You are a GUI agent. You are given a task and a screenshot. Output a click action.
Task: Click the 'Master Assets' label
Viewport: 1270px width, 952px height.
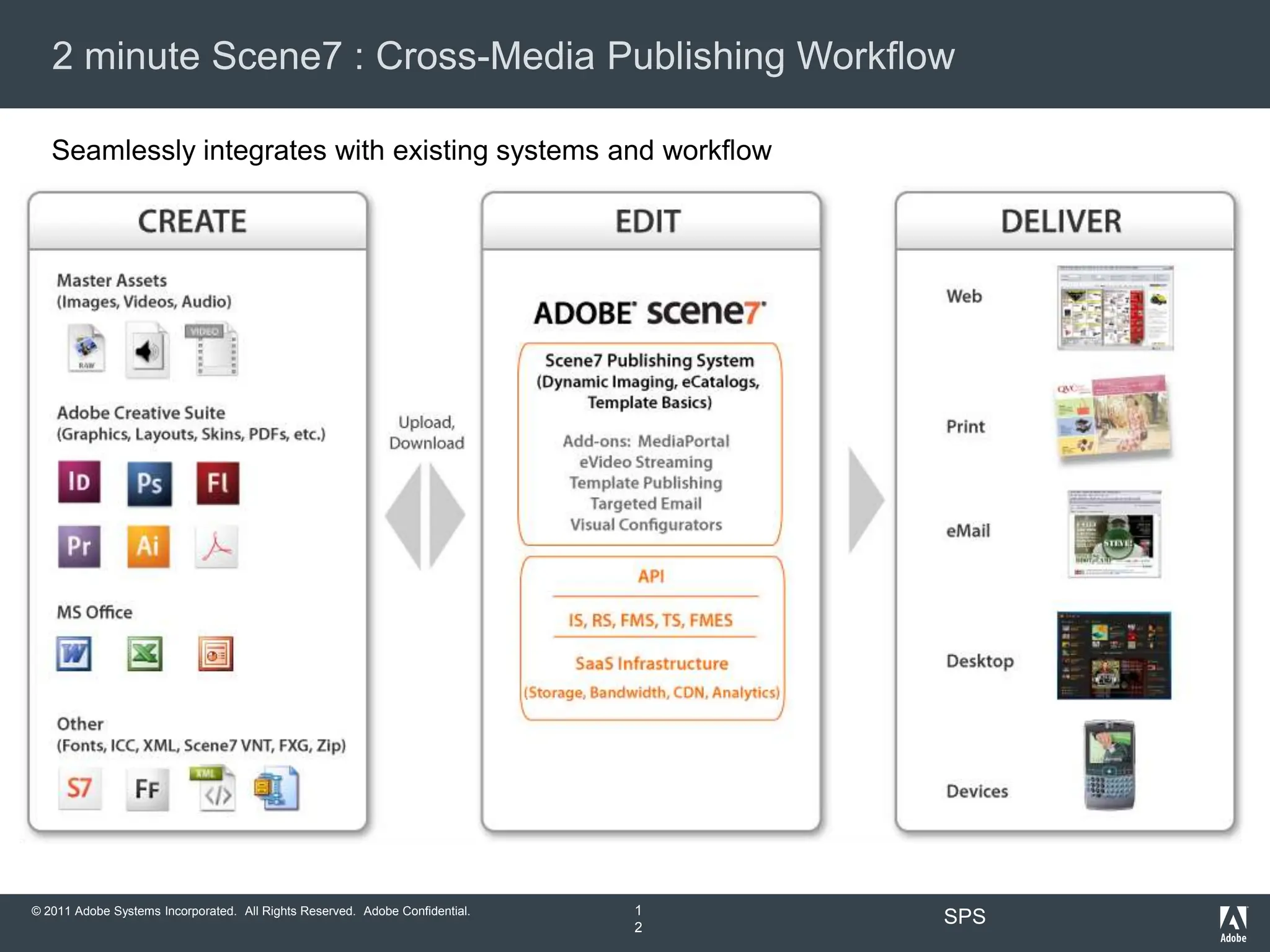tap(112, 281)
